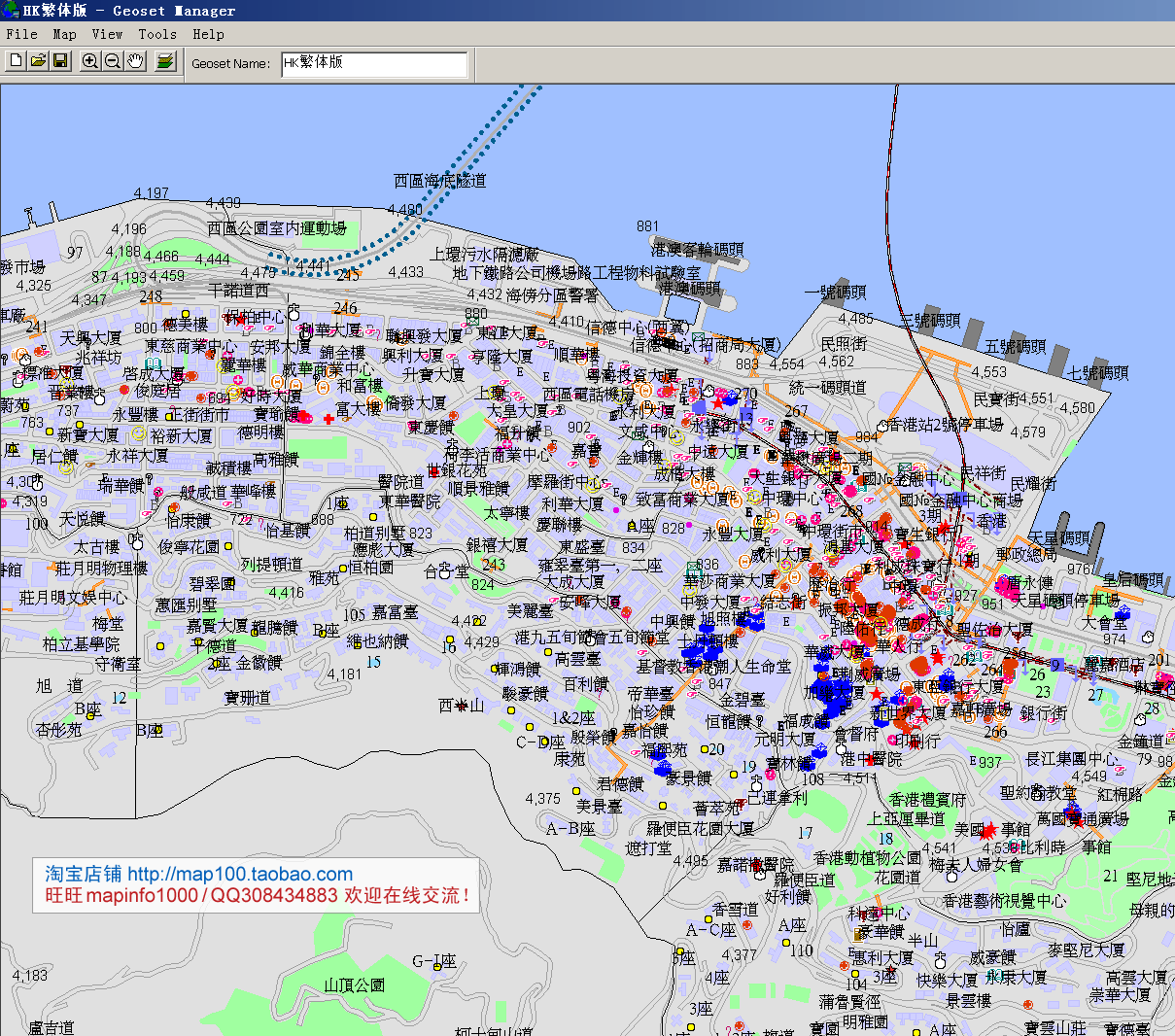Screen dimensions: 1175x1036
Task: Open the Tools menu
Action: pyautogui.click(x=156, y=34)
